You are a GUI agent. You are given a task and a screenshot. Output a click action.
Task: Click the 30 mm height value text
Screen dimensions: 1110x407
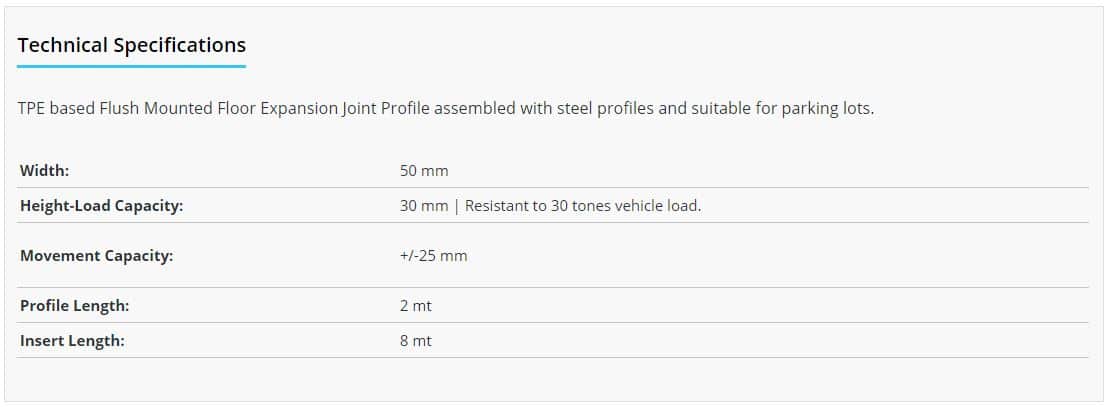pyautogui.click(x=424, y=206)
